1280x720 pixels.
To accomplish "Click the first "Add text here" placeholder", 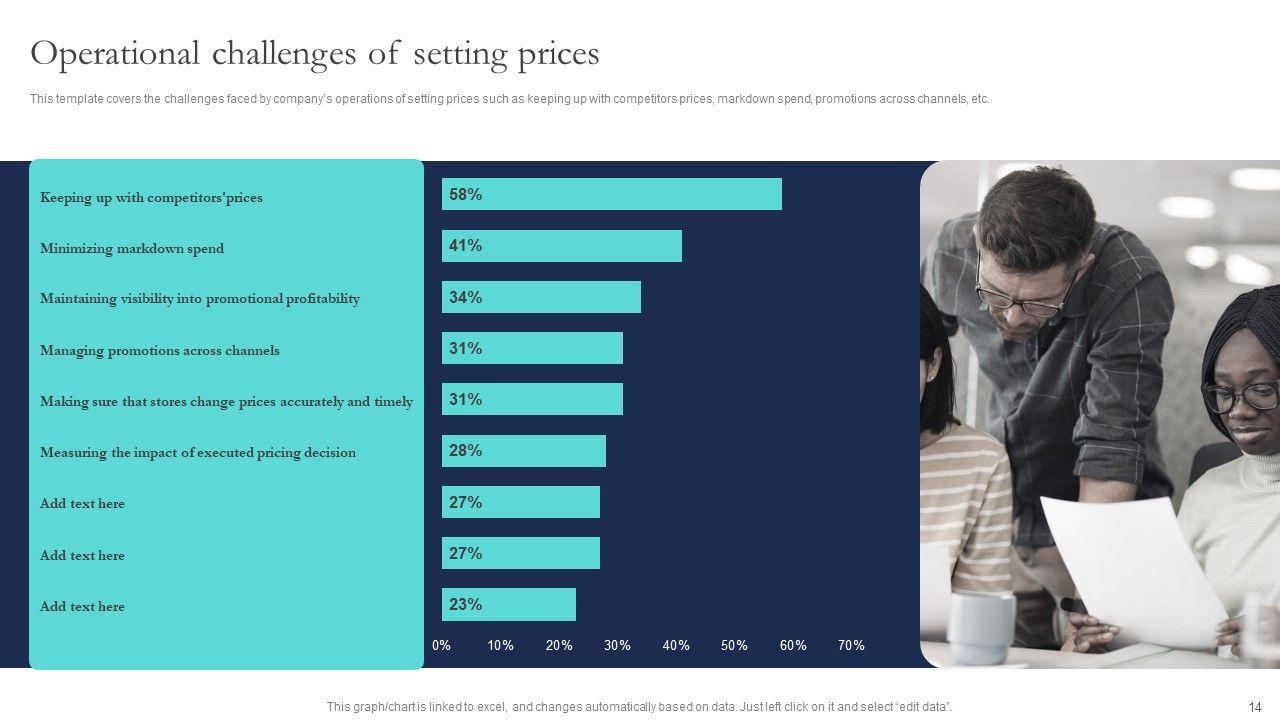I will 82,503.
